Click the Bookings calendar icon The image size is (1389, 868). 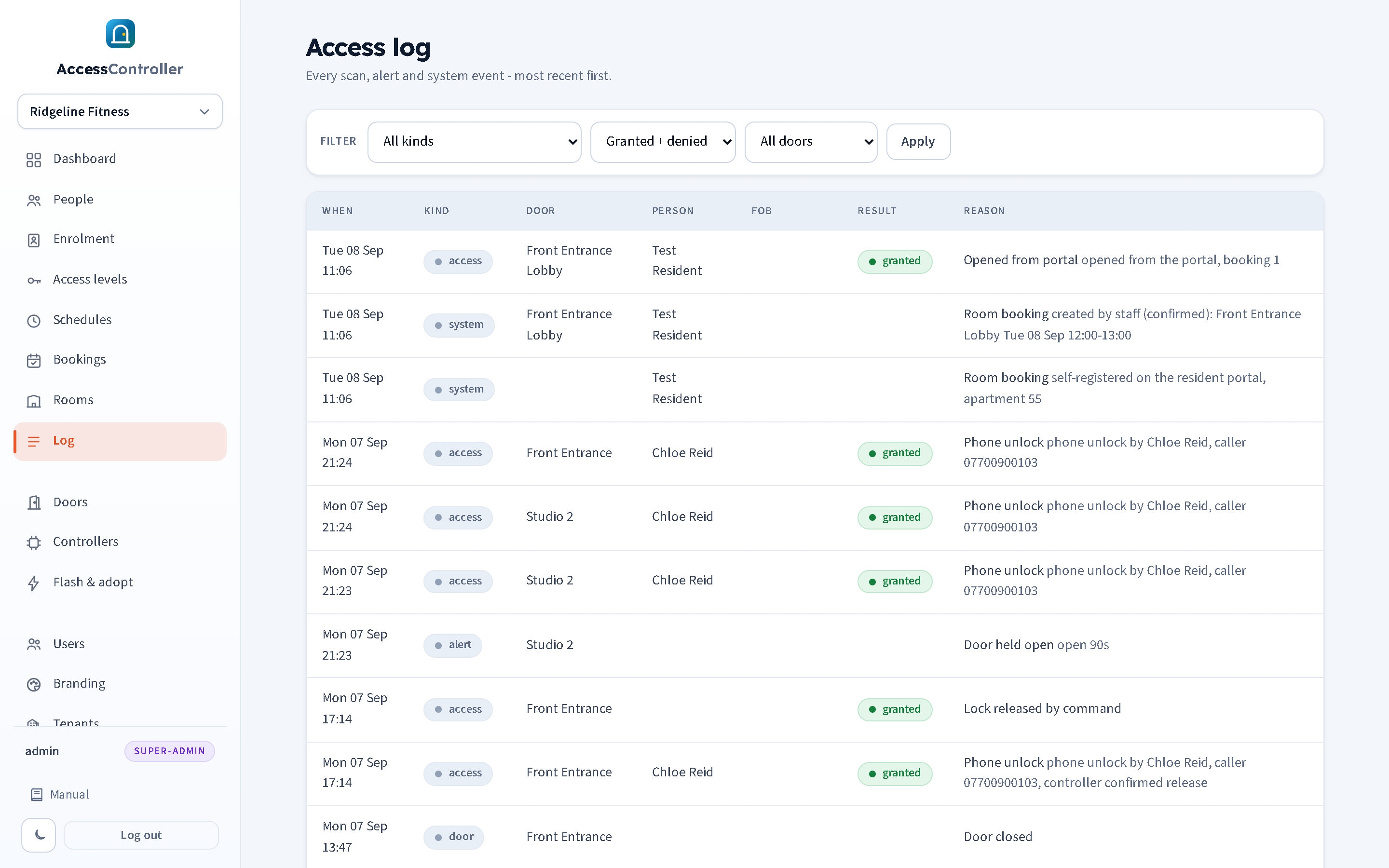[x=34, y=361]
